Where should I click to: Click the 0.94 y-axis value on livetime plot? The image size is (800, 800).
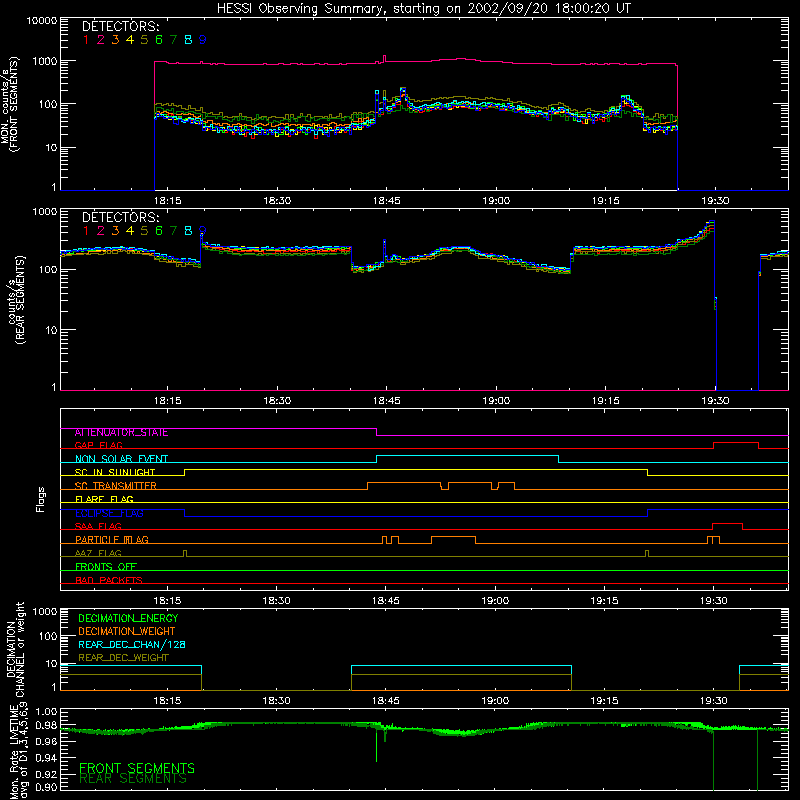coord(46,758)
